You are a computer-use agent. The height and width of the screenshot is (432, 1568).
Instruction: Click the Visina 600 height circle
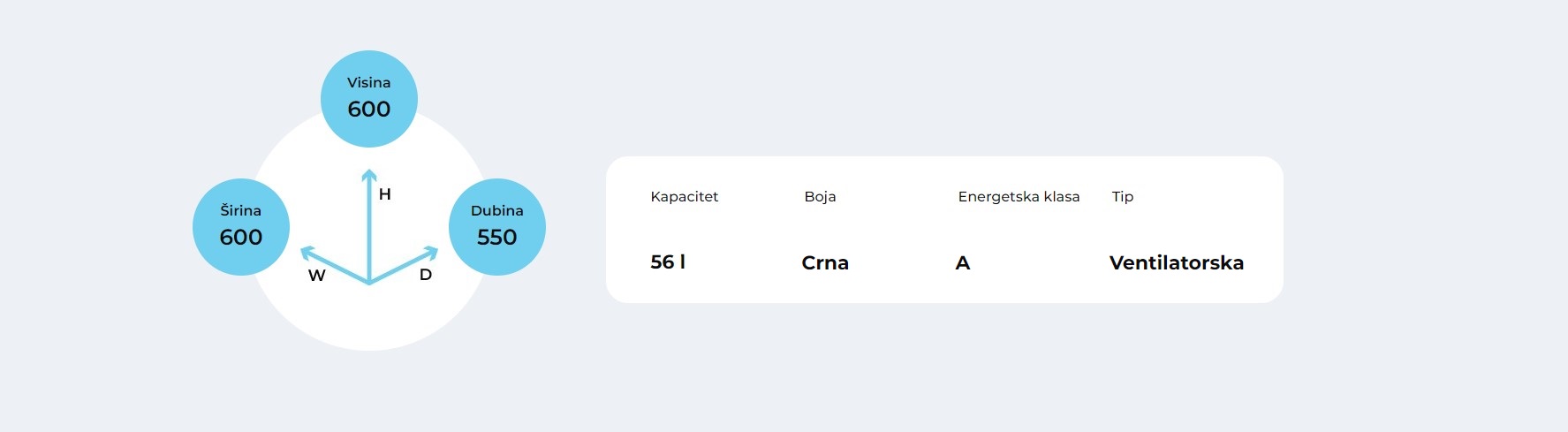(x=369, y=99)
